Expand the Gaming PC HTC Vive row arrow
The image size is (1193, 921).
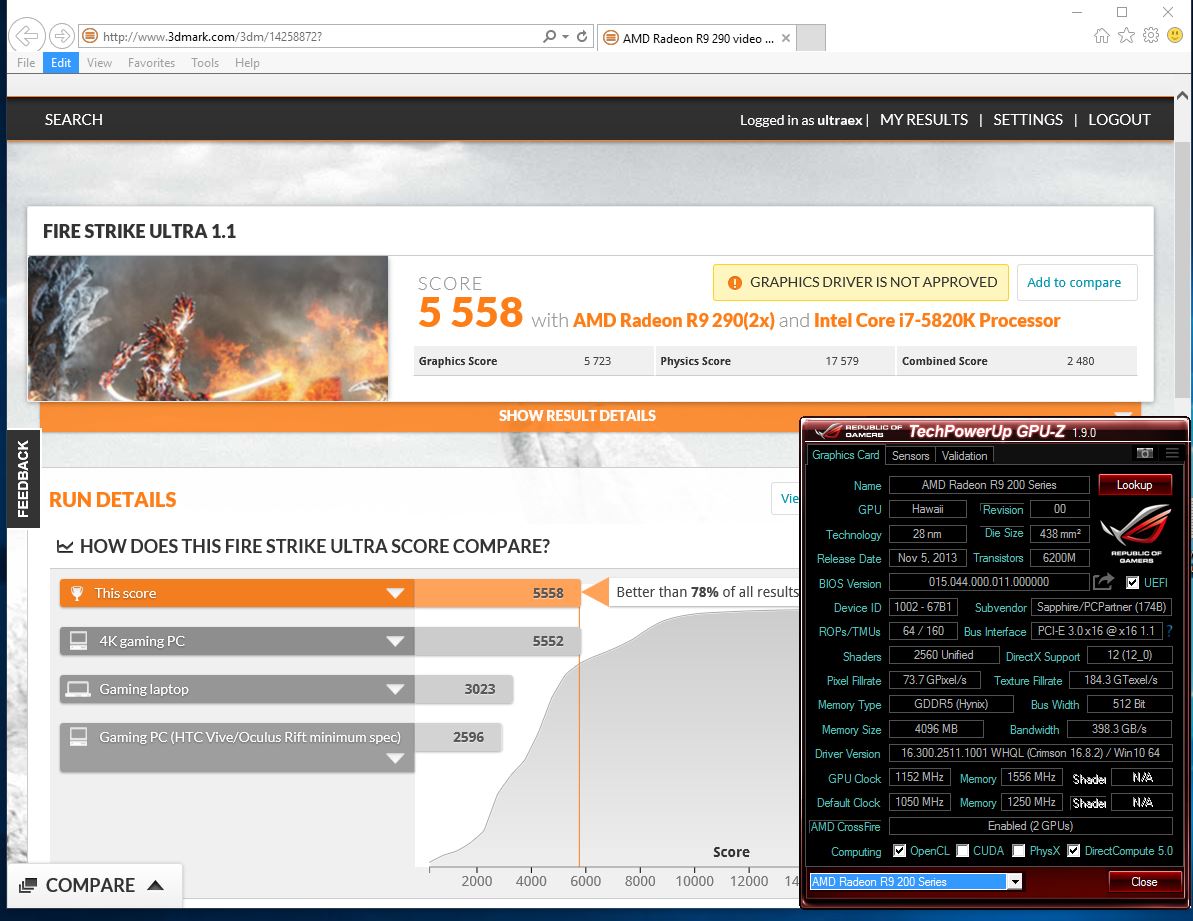coord(395,758)
